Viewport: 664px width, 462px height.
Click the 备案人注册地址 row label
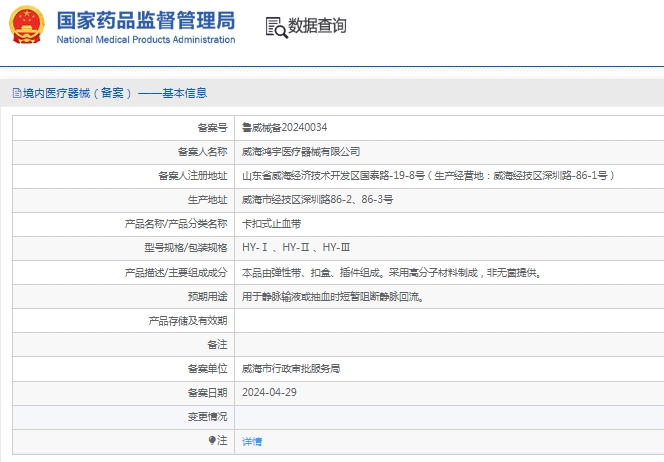(x=193, y=175)
